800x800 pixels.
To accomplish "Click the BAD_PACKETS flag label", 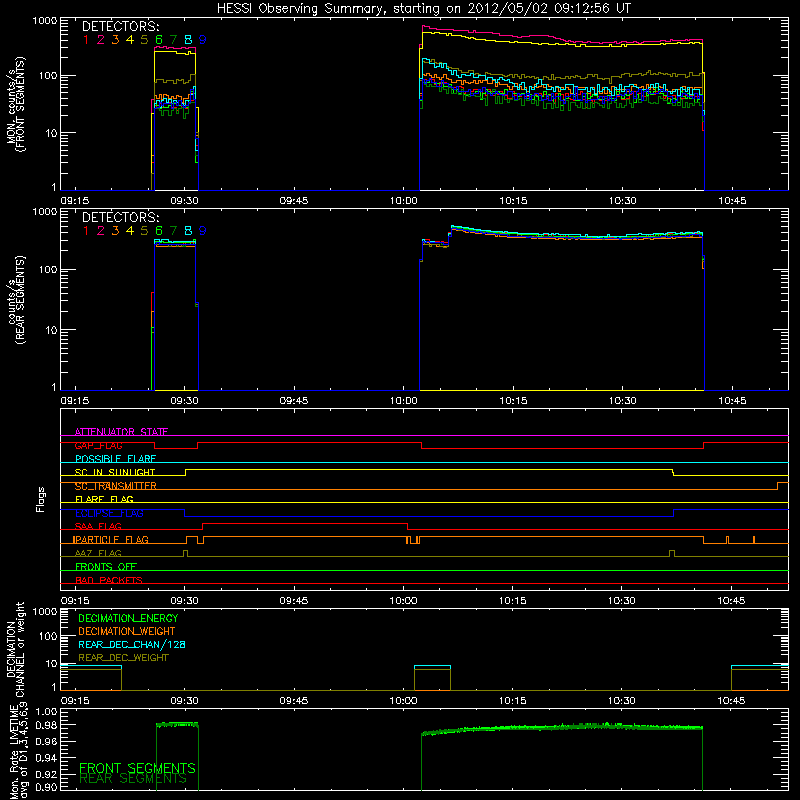I will coord(109,580).
